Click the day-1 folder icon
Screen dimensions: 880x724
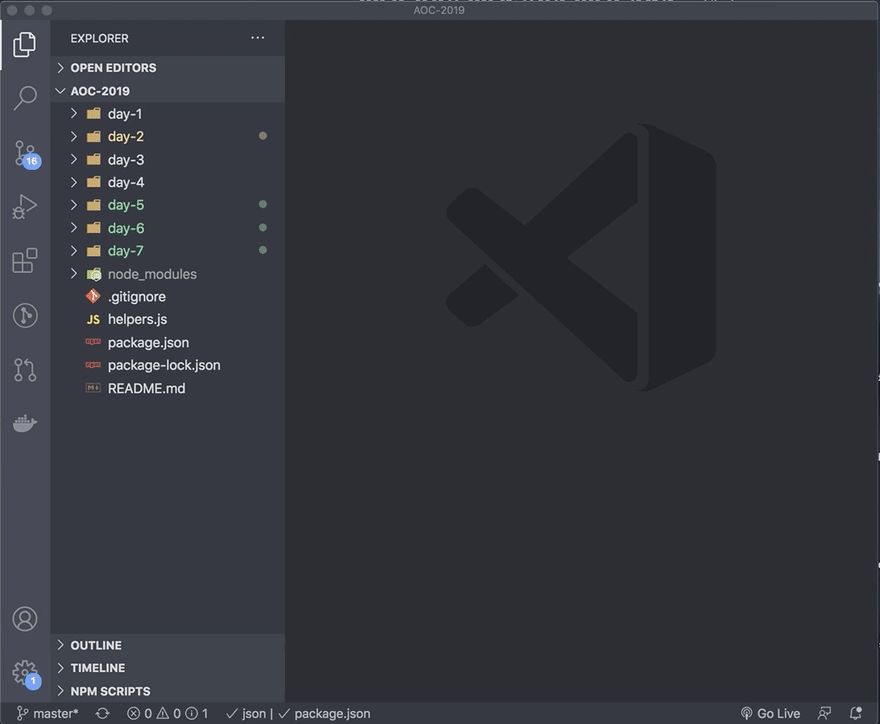pyautogui.click(x=93, y=113)
